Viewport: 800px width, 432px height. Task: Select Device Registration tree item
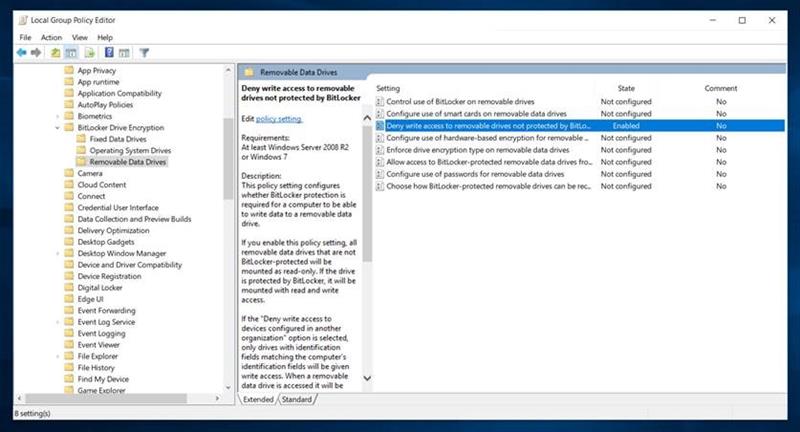pyautogui.click(x=109, y=276)
